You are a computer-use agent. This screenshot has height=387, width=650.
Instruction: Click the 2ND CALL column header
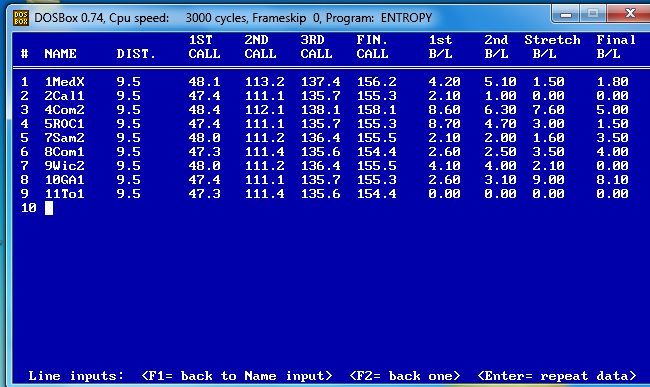coord(260,47)
